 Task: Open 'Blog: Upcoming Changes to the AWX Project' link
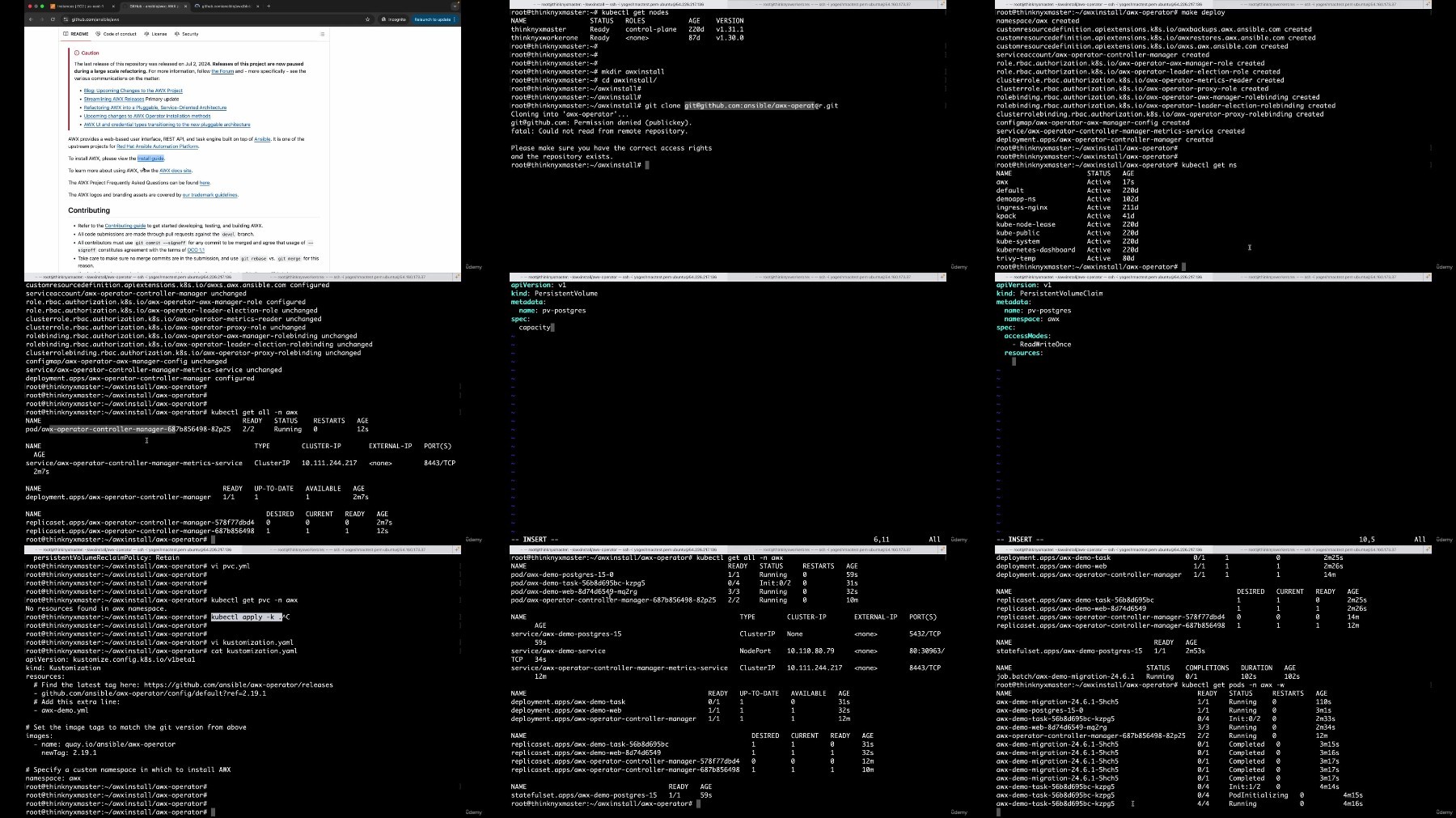[x=133, y=91]
